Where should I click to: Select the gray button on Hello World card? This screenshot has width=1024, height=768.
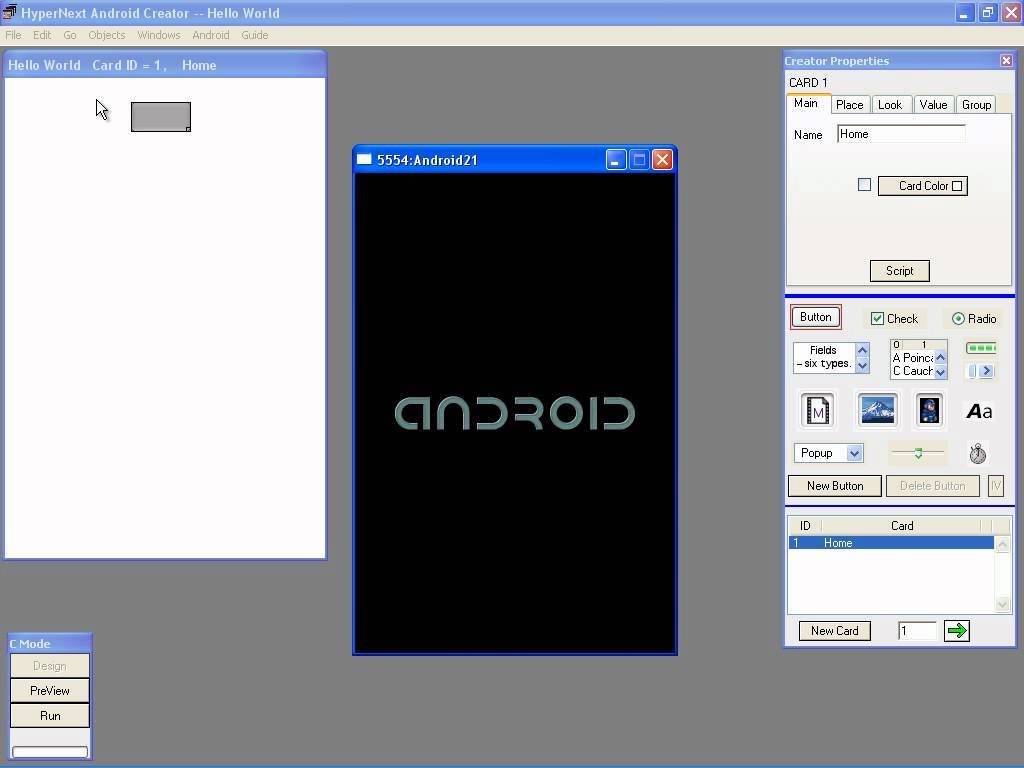point(161,117)
